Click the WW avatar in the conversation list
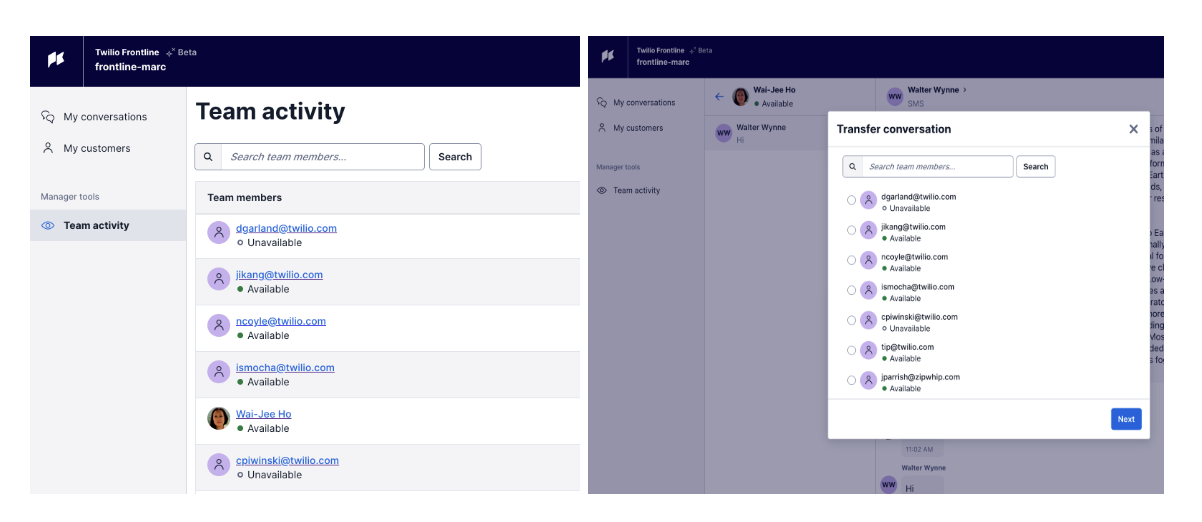The width and height of the screenshot is (1202, 522). tap(723, 133)
